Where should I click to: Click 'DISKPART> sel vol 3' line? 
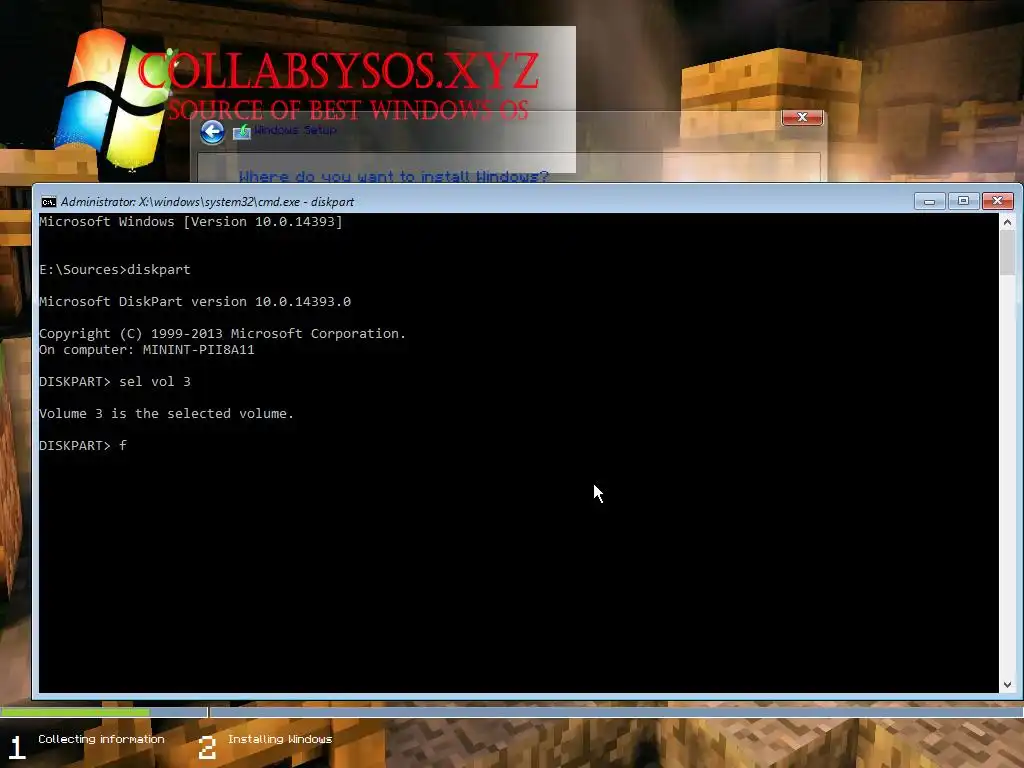[x=115, y=381]
